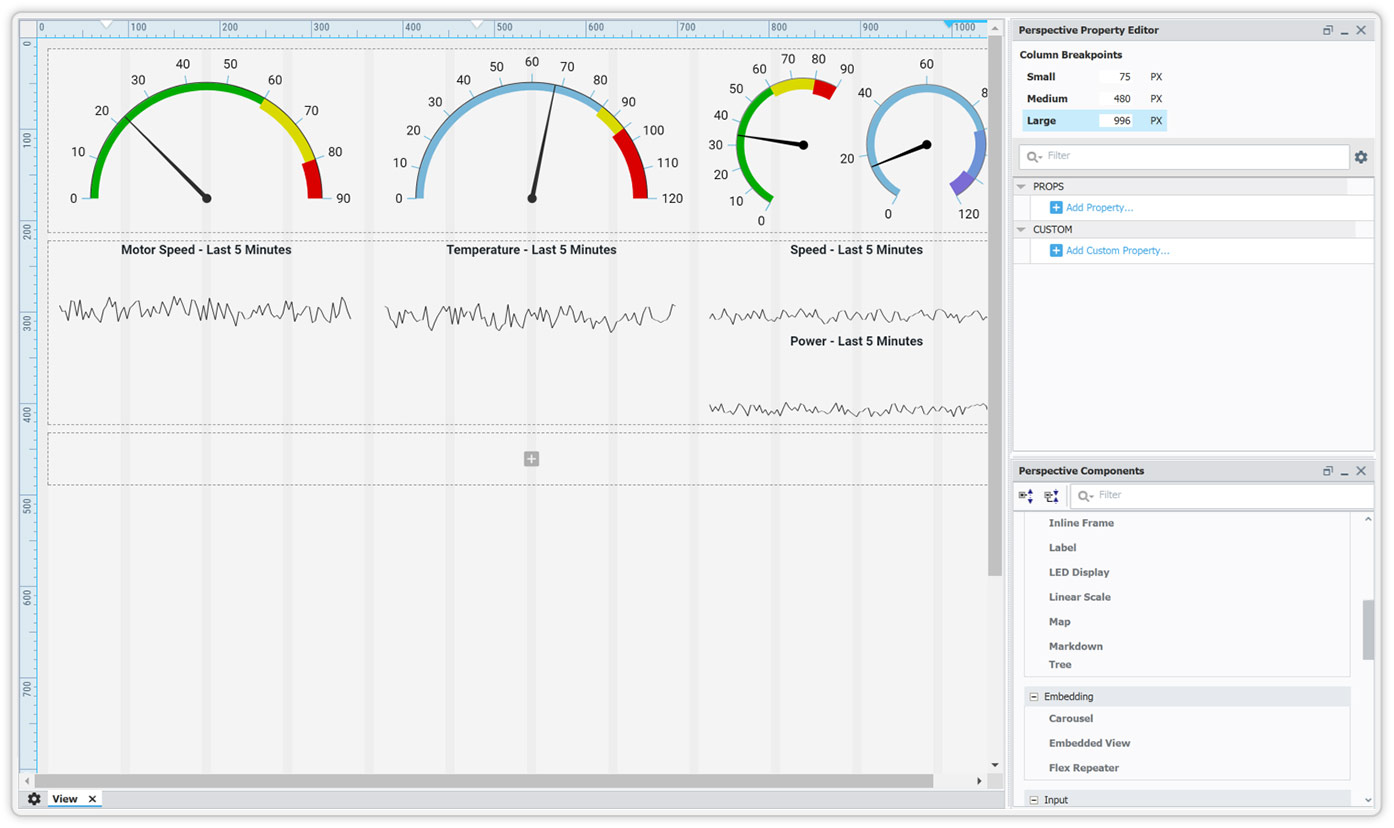Screen dimensions: 1394x828
Task: Float the Perspective Property Editor panel
Action: tap(1328, 30)
